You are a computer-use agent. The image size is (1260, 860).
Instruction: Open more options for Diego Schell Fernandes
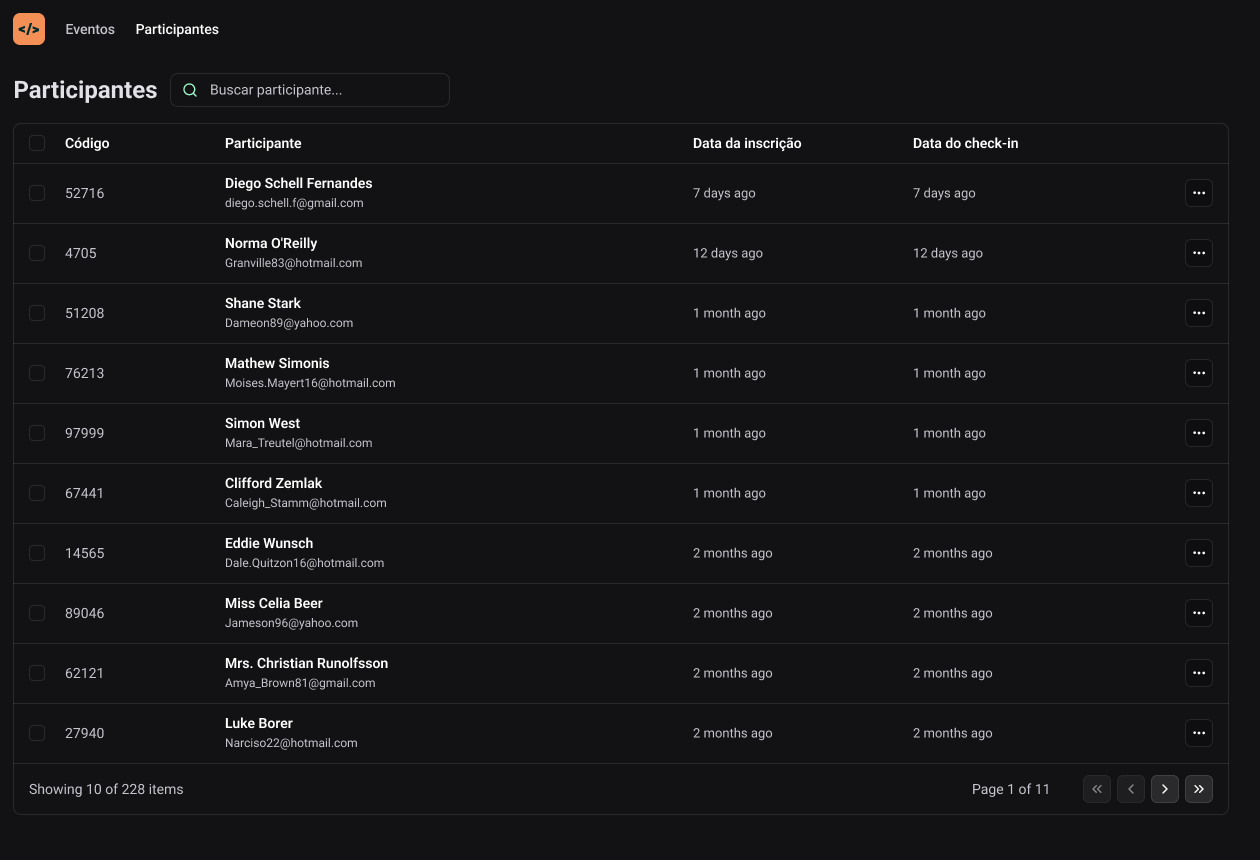pos(1199,193)
